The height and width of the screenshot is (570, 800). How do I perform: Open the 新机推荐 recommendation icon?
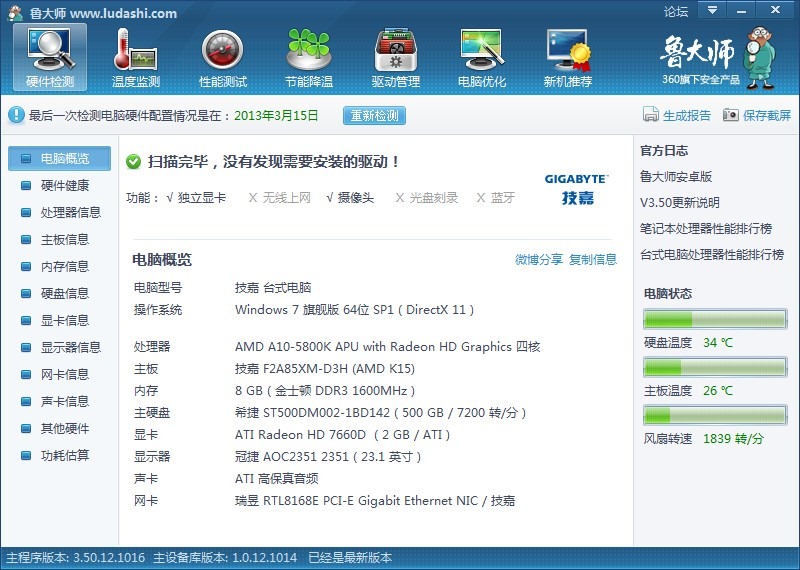(568, 57)
